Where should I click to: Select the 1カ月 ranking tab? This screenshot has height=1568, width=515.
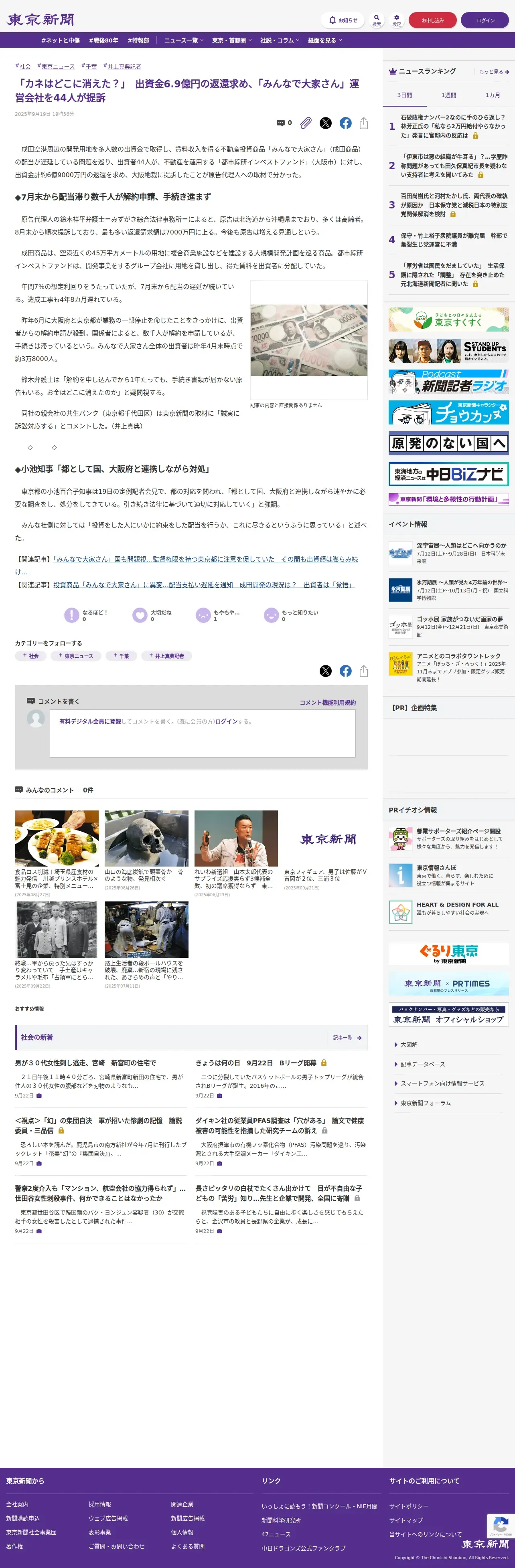(493, 95)
